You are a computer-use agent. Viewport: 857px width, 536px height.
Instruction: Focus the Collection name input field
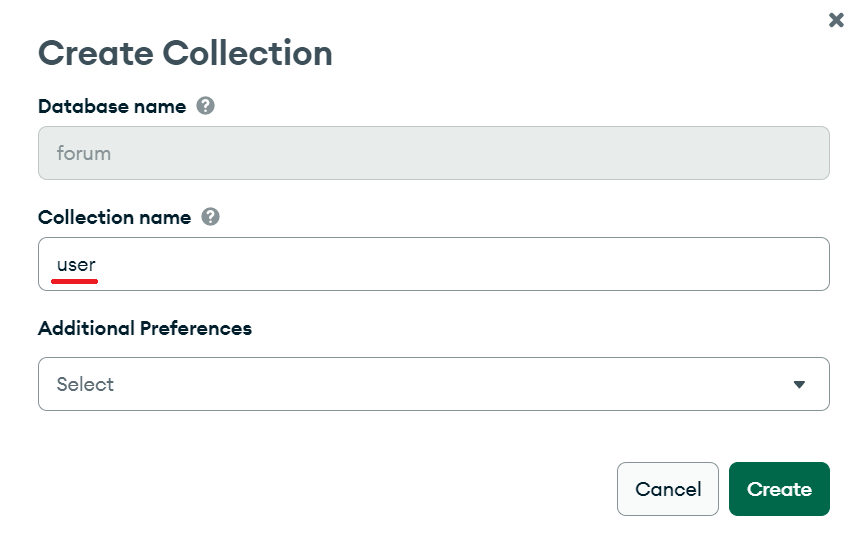pyautogui.click(x=433, y=264)
